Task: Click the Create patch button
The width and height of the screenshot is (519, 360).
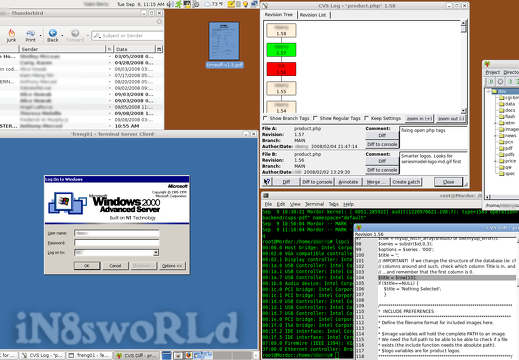Action: tap(406, 182)
